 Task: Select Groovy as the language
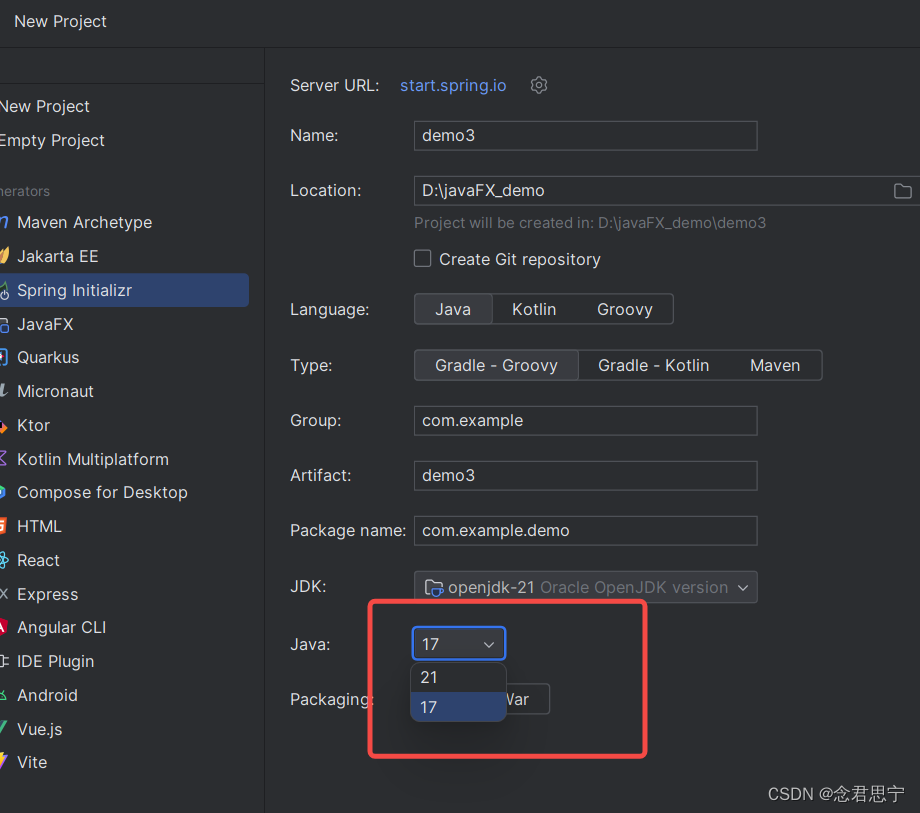coord(624,309)
